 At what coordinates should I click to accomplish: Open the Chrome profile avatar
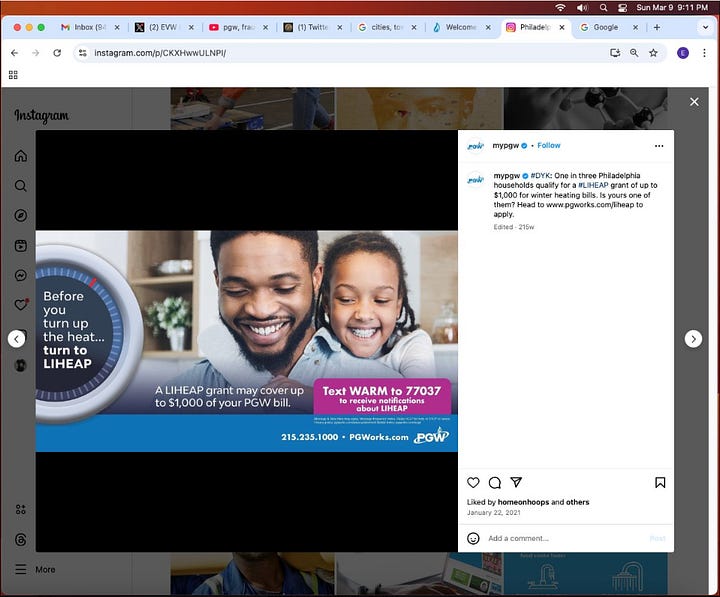point(683,53)
